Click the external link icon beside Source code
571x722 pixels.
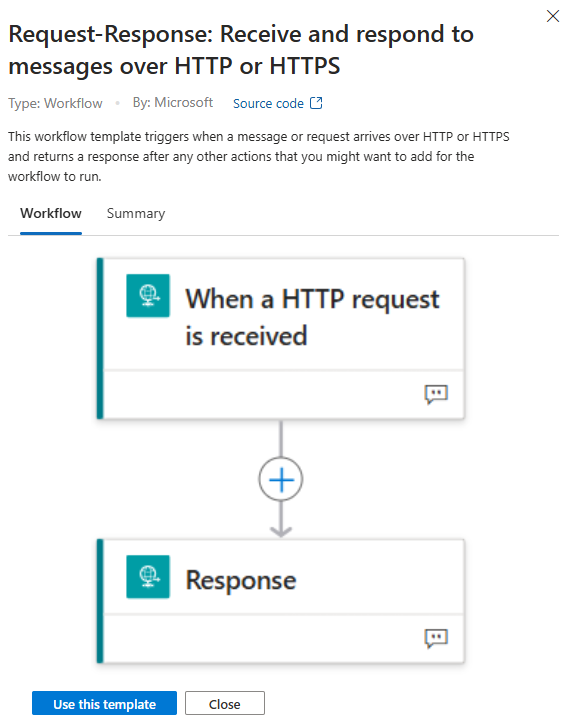click(316, 103)
